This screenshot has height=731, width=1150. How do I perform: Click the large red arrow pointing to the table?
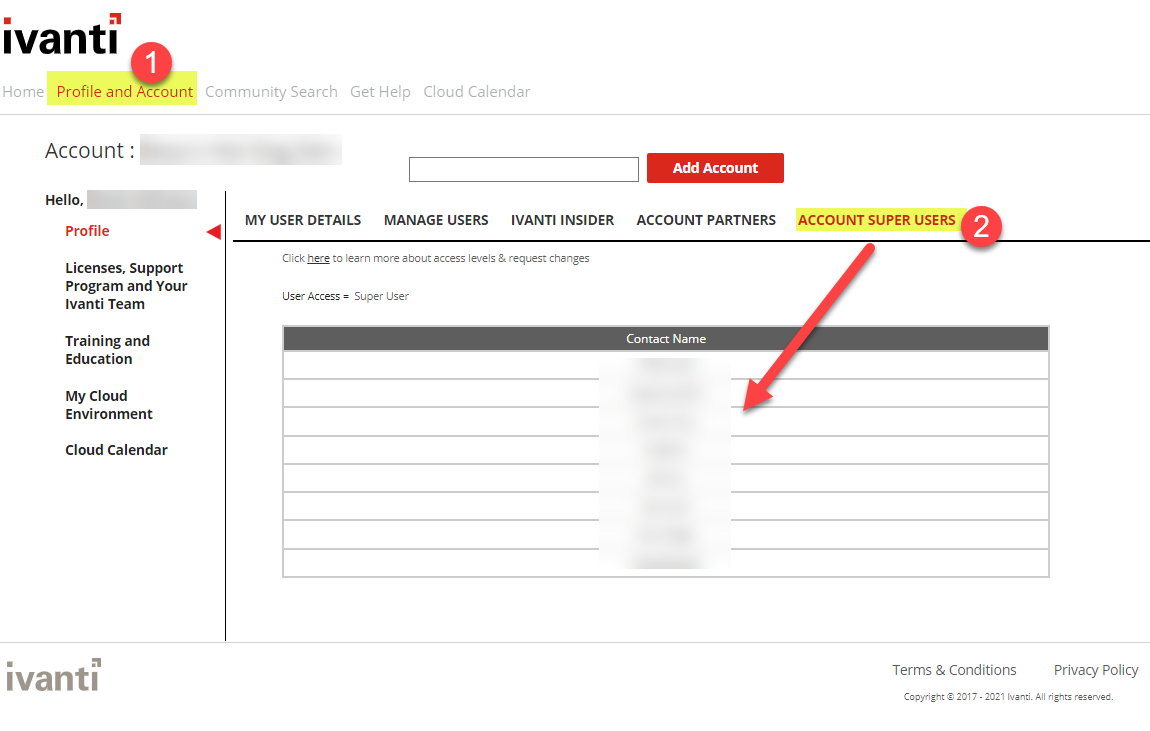tap(810, 330)
